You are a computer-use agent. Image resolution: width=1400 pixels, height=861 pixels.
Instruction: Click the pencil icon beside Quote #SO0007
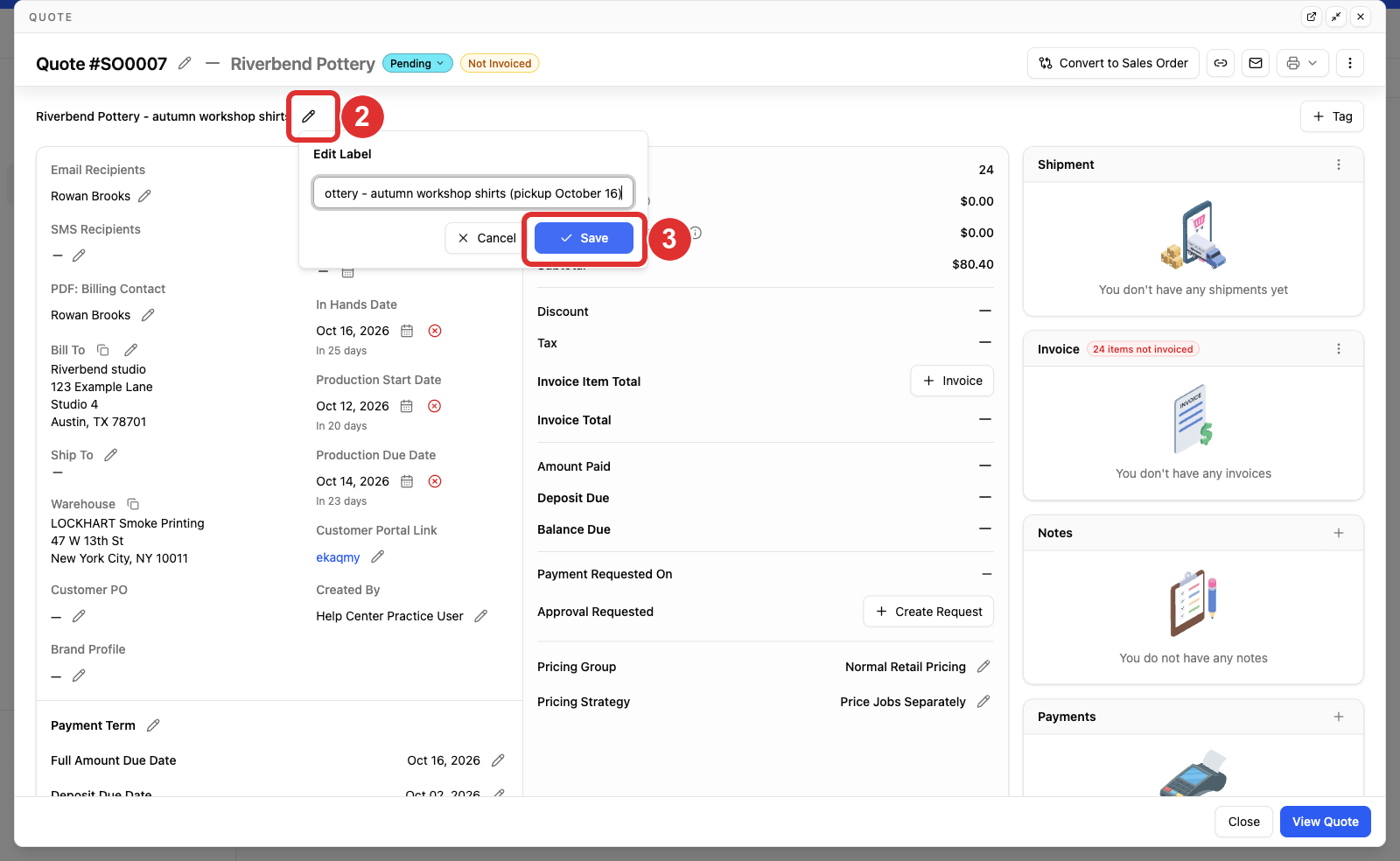(185, 63)
